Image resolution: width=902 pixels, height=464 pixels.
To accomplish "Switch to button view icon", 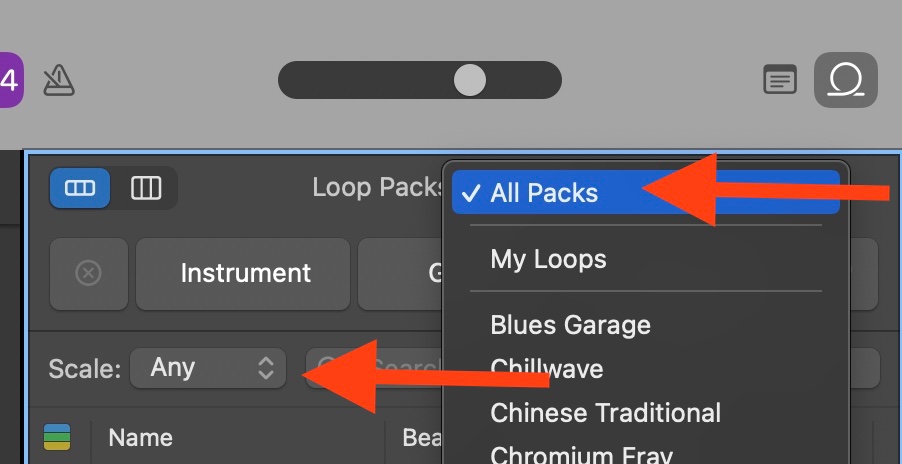I will click(79, 188).
